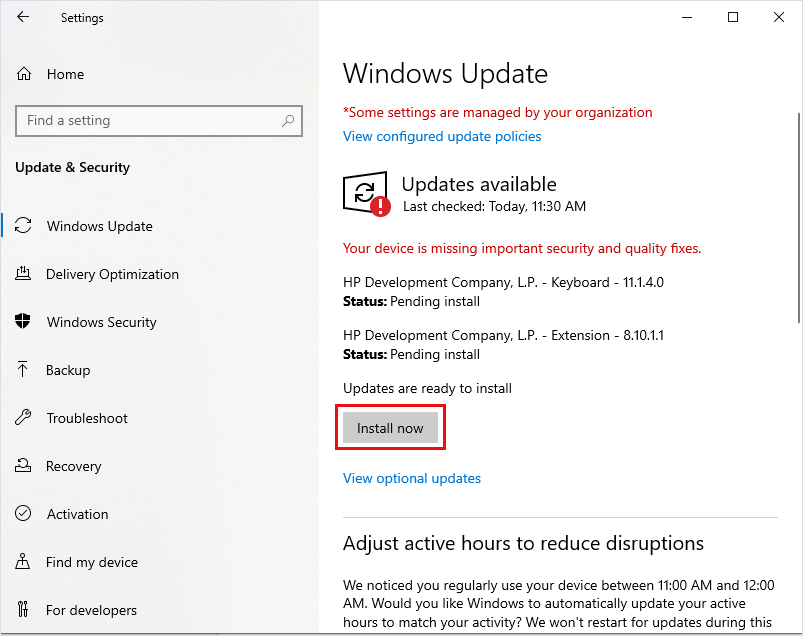803x636 pixels.
Task: Minimize the Settings window
Action: (x=687, y=17)
